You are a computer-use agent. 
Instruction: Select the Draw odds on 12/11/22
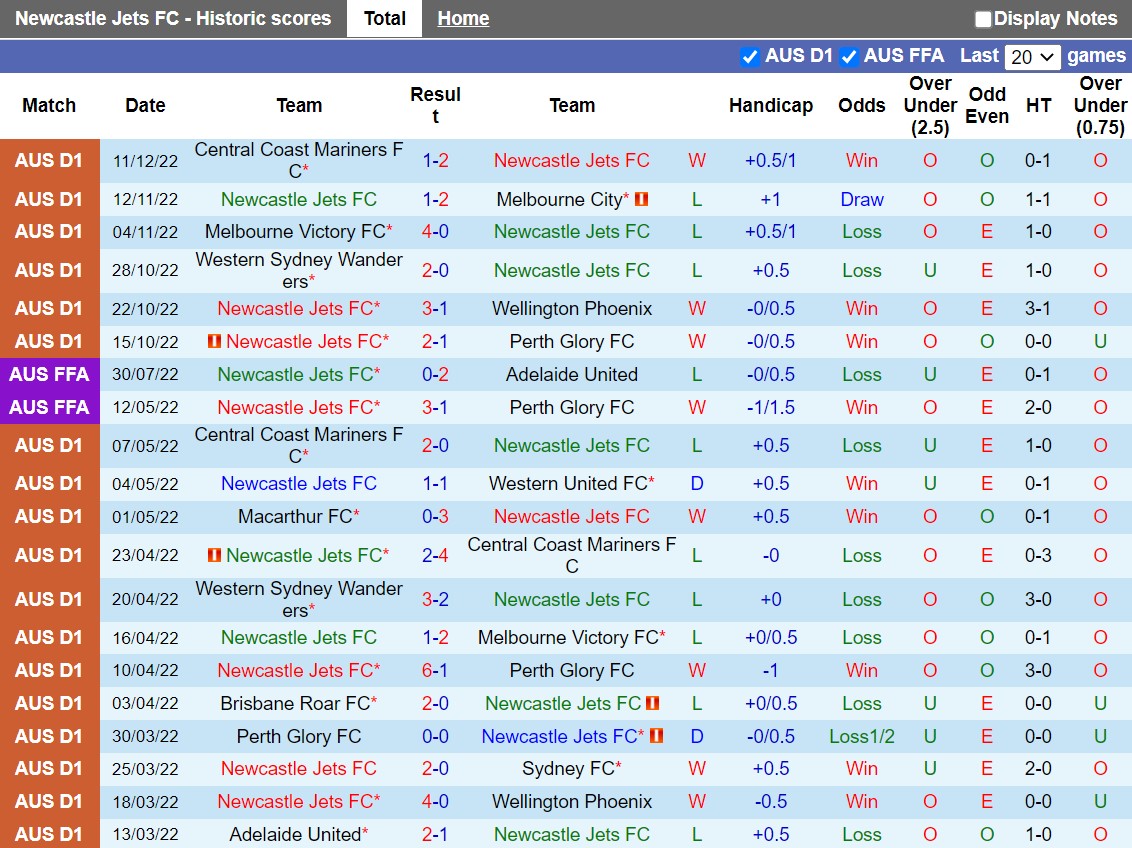[x=861, y=199]
